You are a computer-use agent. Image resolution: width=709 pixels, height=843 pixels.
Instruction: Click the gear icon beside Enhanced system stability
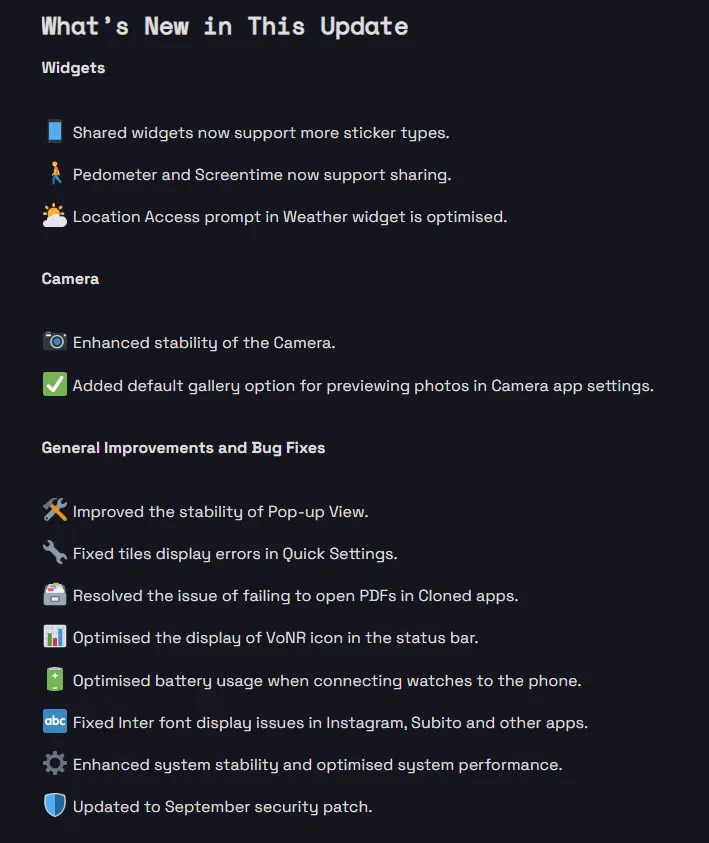coord(55,764)
